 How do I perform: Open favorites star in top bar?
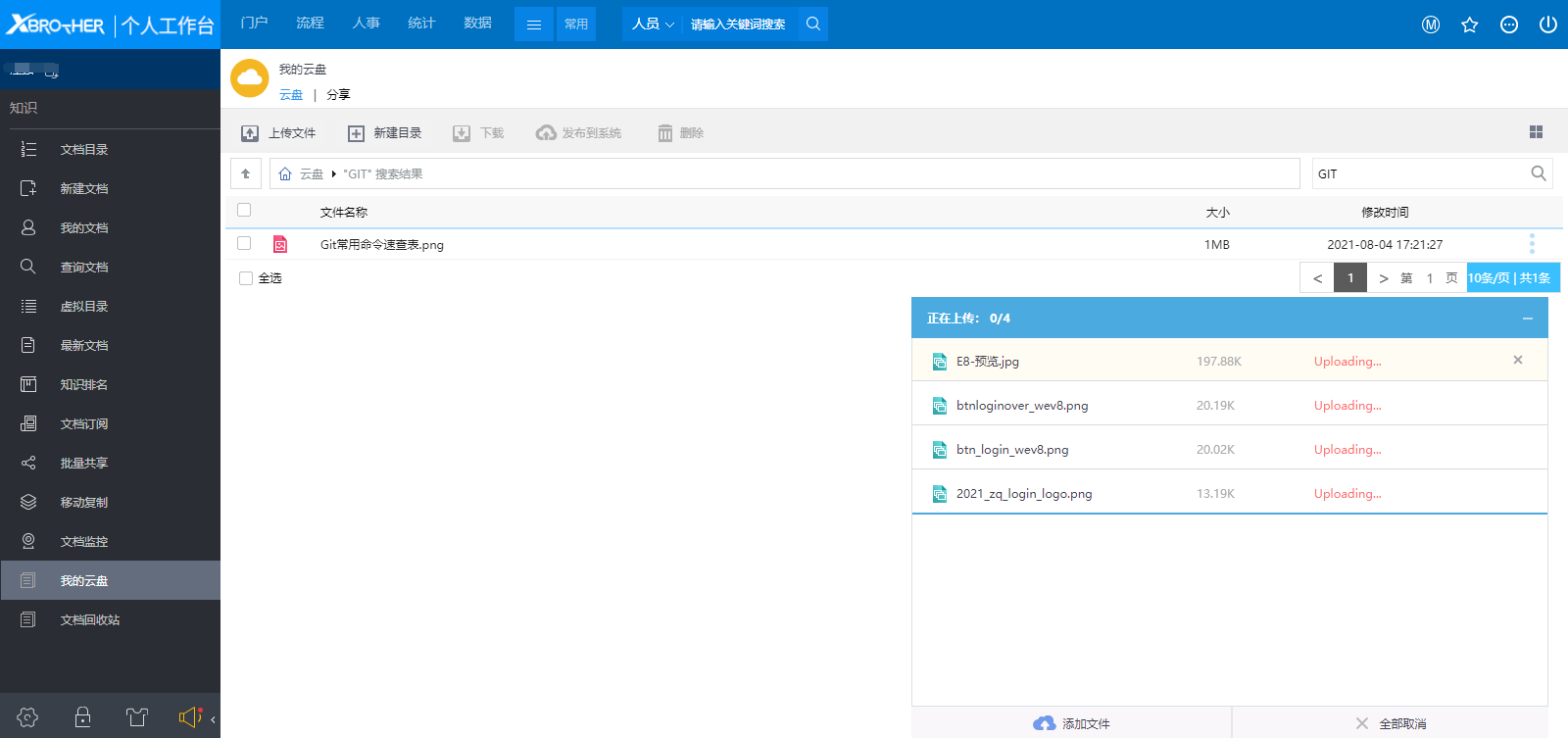coord(1469,25)
